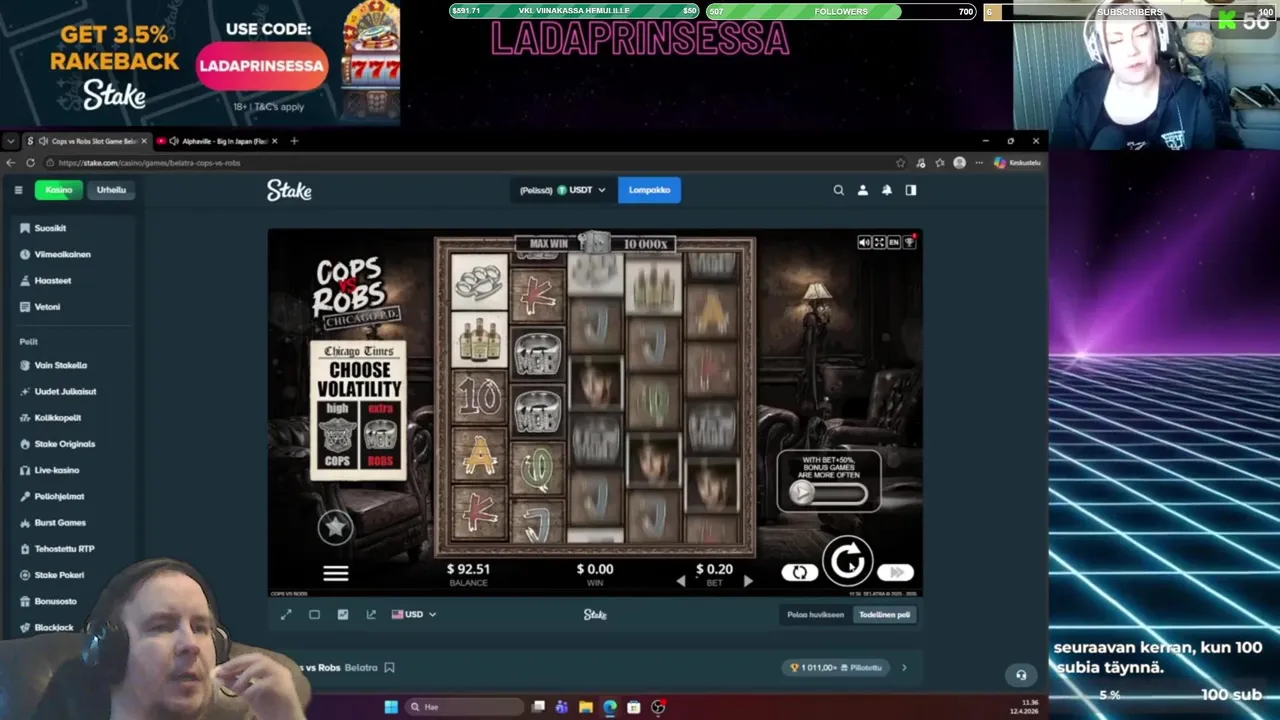Viewport: 1280px width, 720px height.
Task: Select the Cops vs Robs browser tab
Action: point(87,141)
